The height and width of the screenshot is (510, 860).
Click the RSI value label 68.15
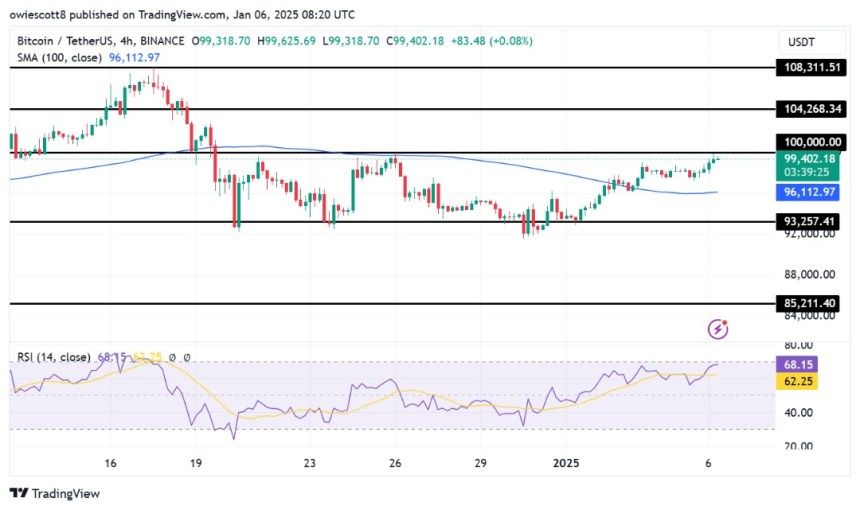pyautogui.click(x=797, y=365)
